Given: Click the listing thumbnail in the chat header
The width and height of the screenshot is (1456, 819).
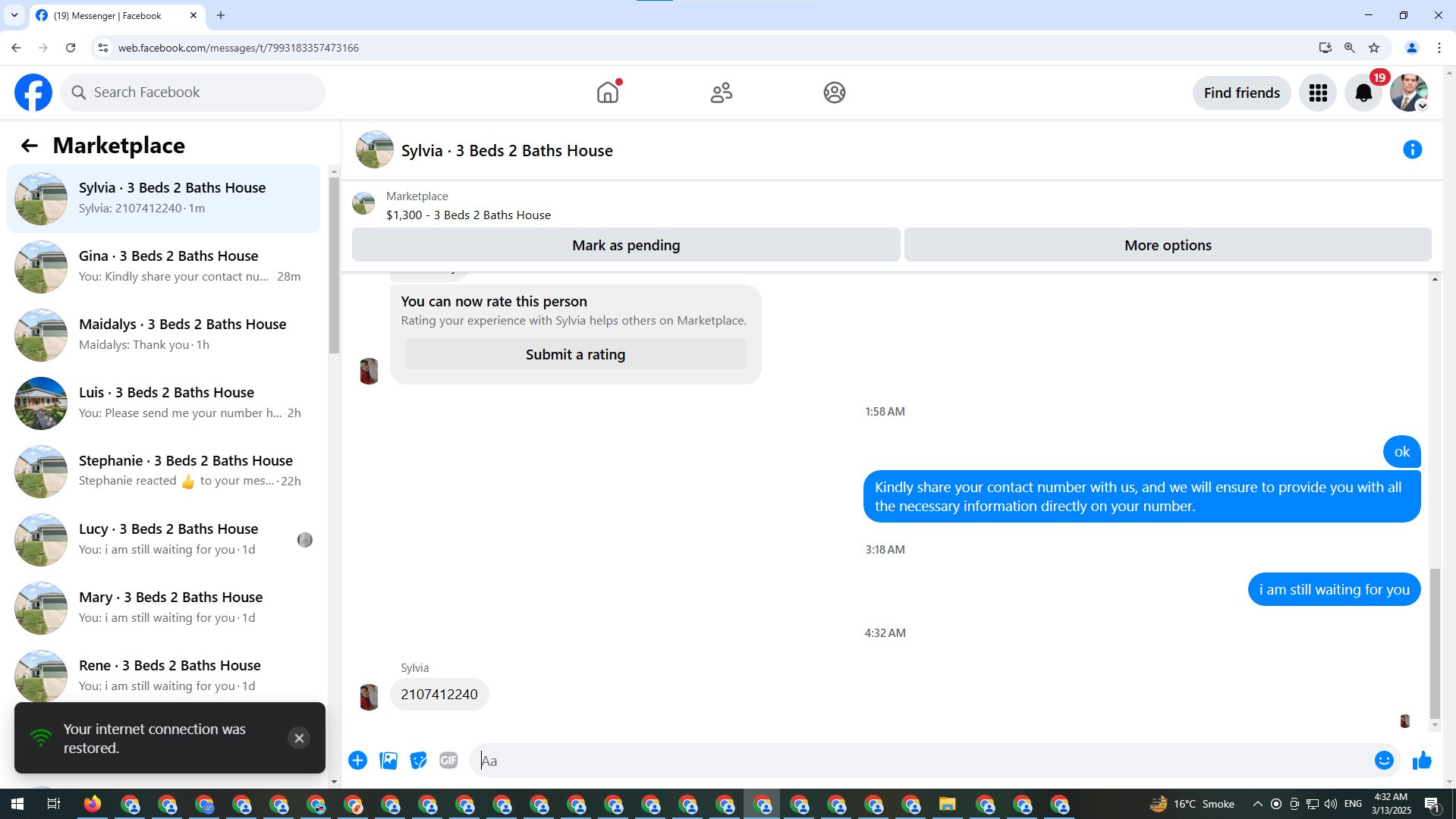Looking at the screenshot, I should pyautogui.click(x=375, y=149).
